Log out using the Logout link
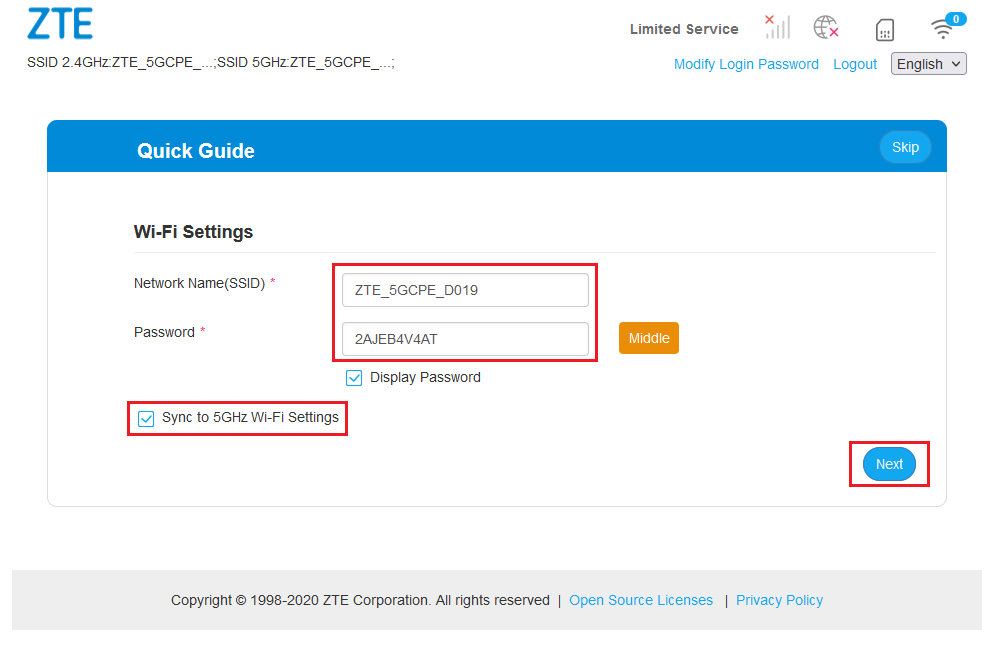The image size is (999, 654). pos(855,64)
